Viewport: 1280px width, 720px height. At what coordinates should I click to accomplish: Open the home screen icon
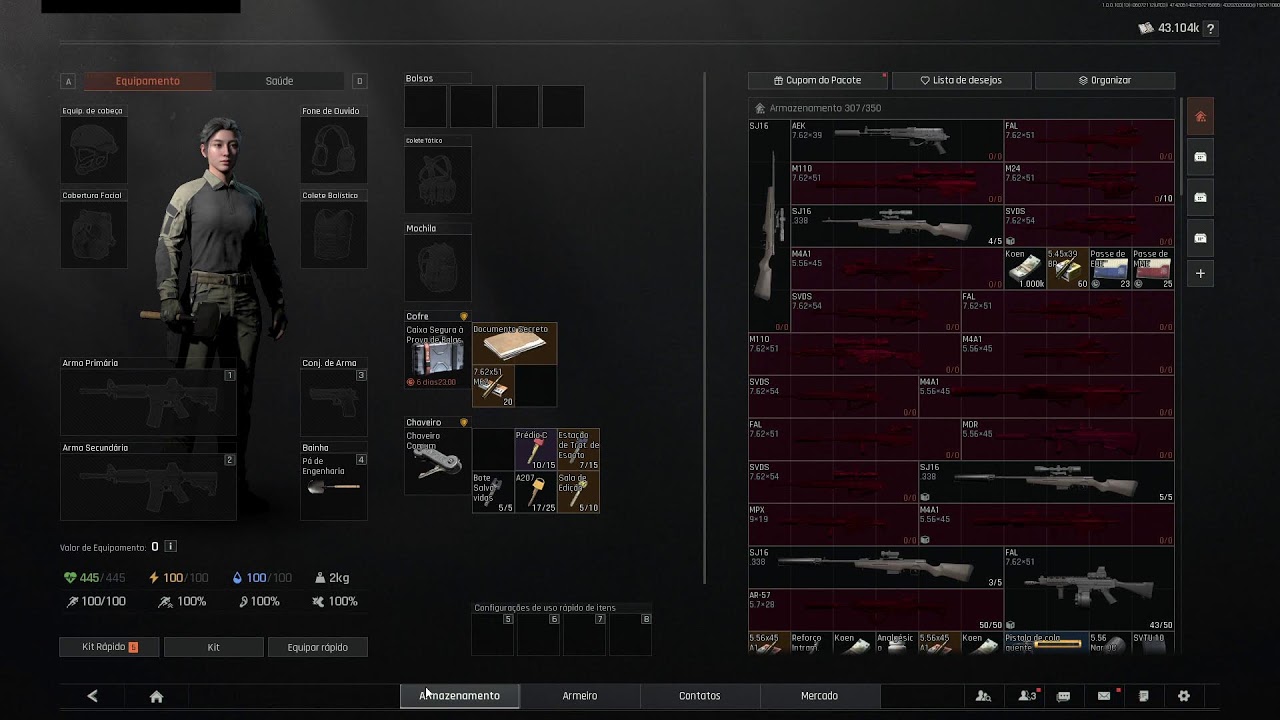coord(156,696)
